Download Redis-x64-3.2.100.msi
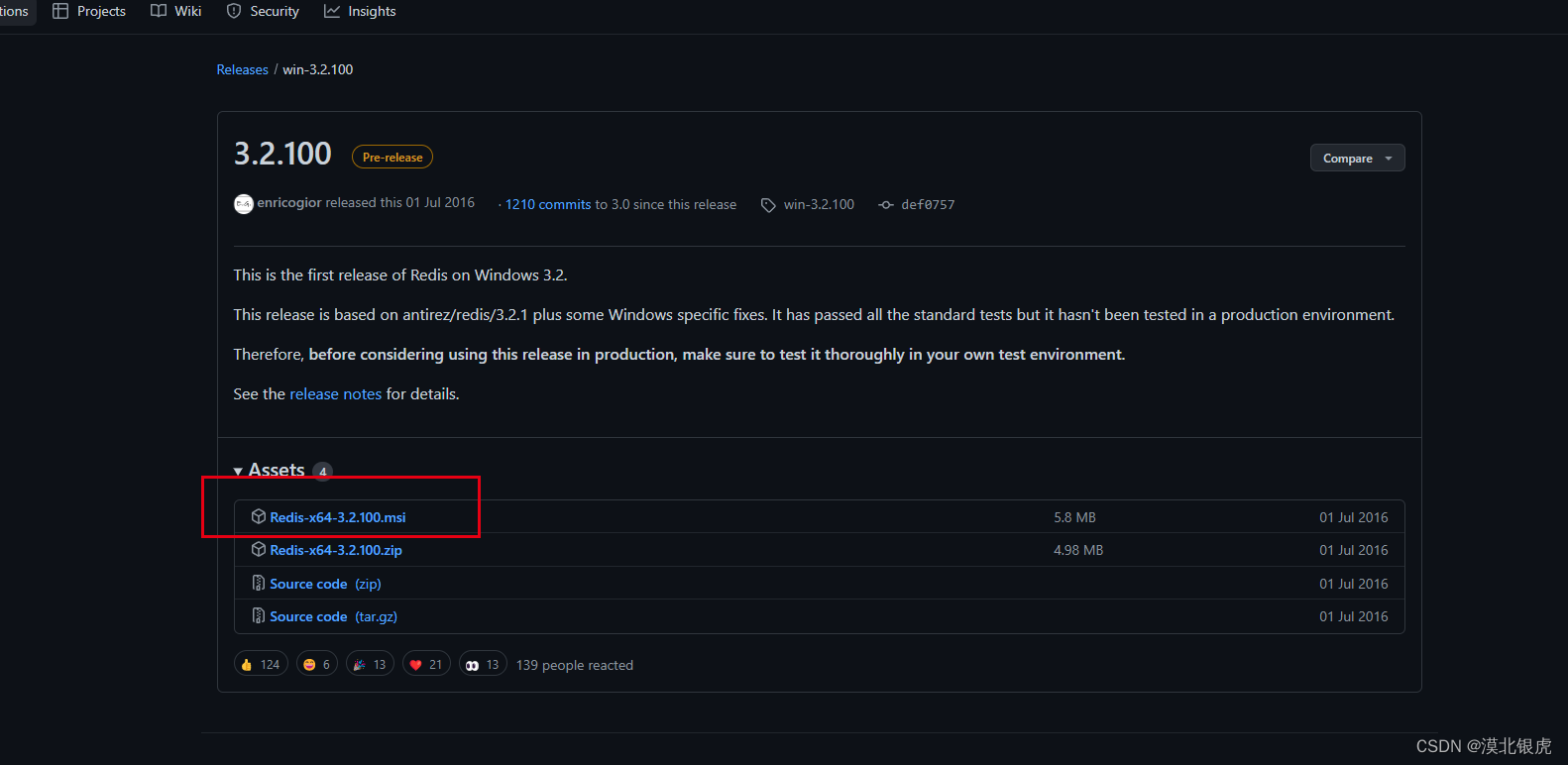Screen dimensions: 1568x765 pyautogui.click(x=338, y=517)
